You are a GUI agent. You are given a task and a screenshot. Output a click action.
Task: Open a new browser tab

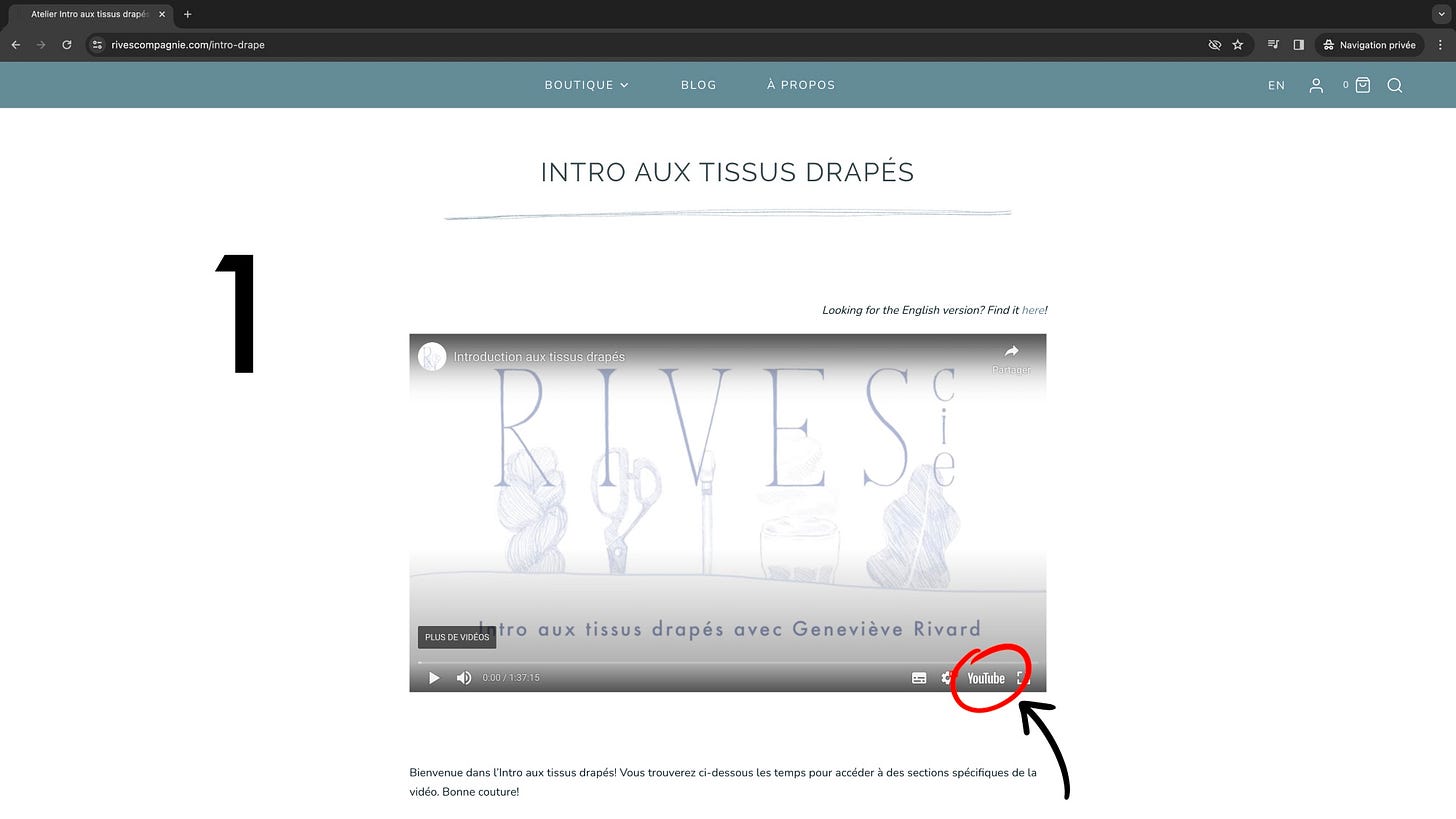pos(187,14)
